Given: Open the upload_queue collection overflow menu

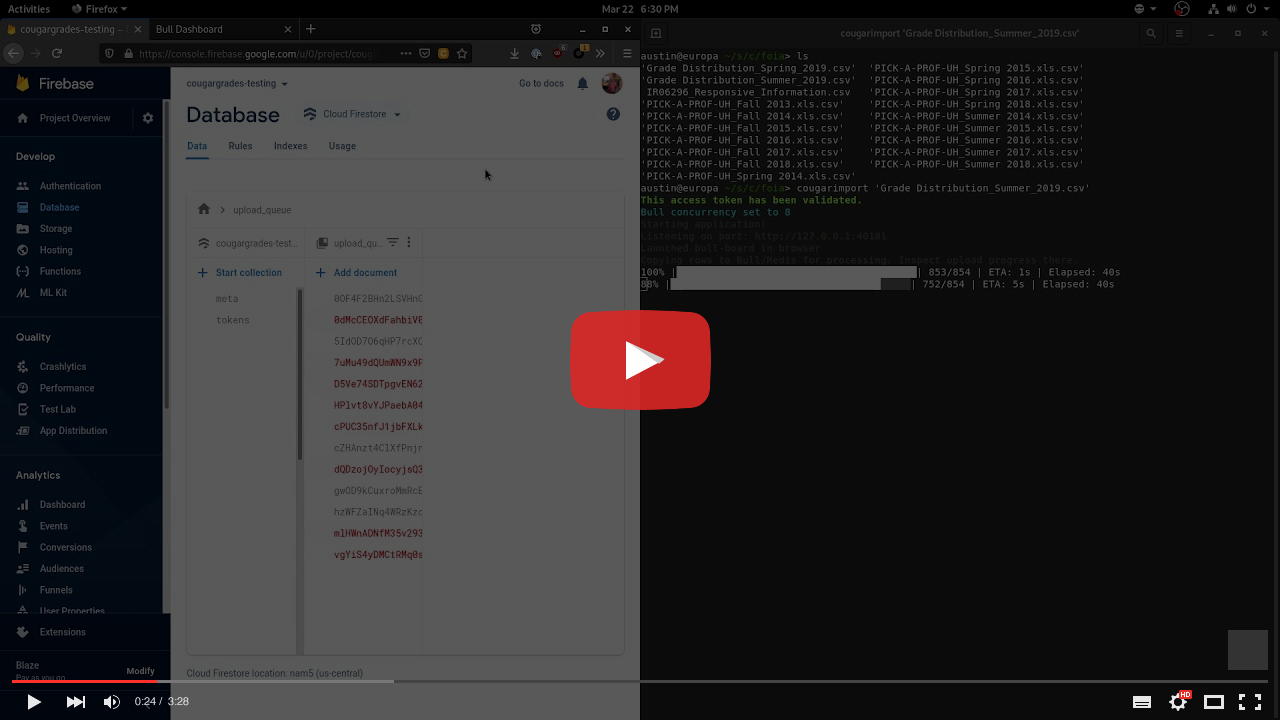Looking at the screenshot, I should tap(409, 242).
